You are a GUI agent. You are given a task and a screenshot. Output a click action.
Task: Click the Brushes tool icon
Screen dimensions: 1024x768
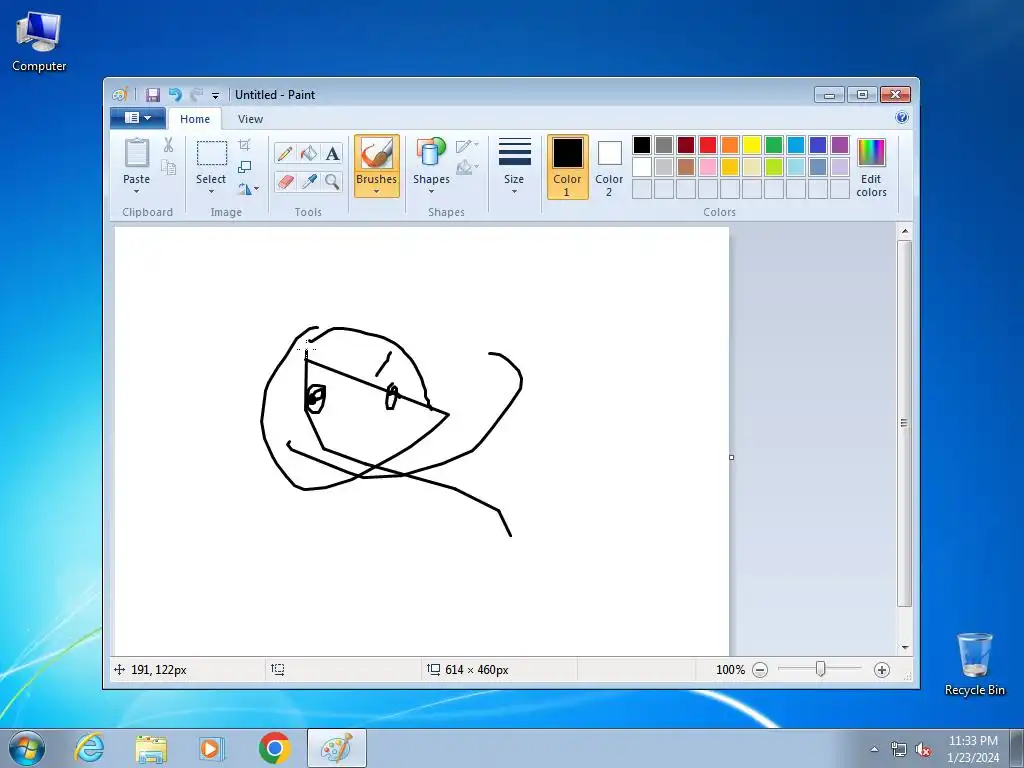377,154
